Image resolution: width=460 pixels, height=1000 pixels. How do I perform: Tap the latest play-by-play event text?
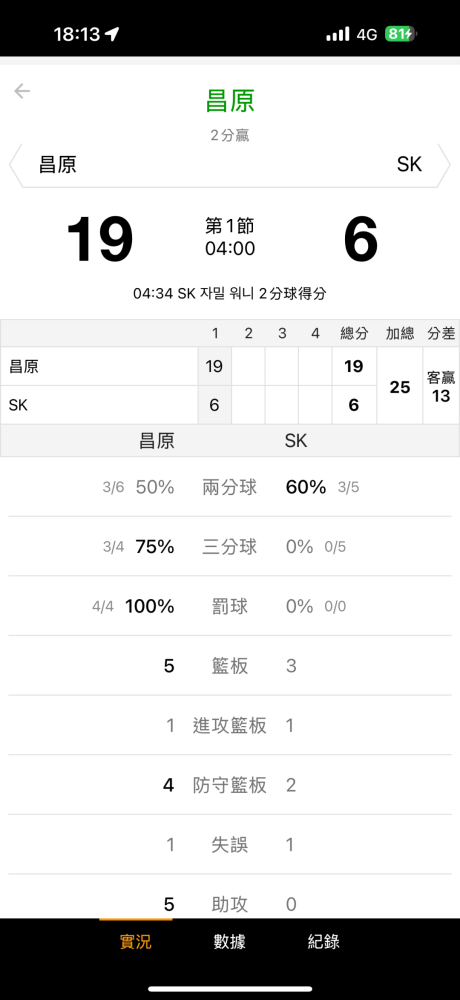coord(230,294)
